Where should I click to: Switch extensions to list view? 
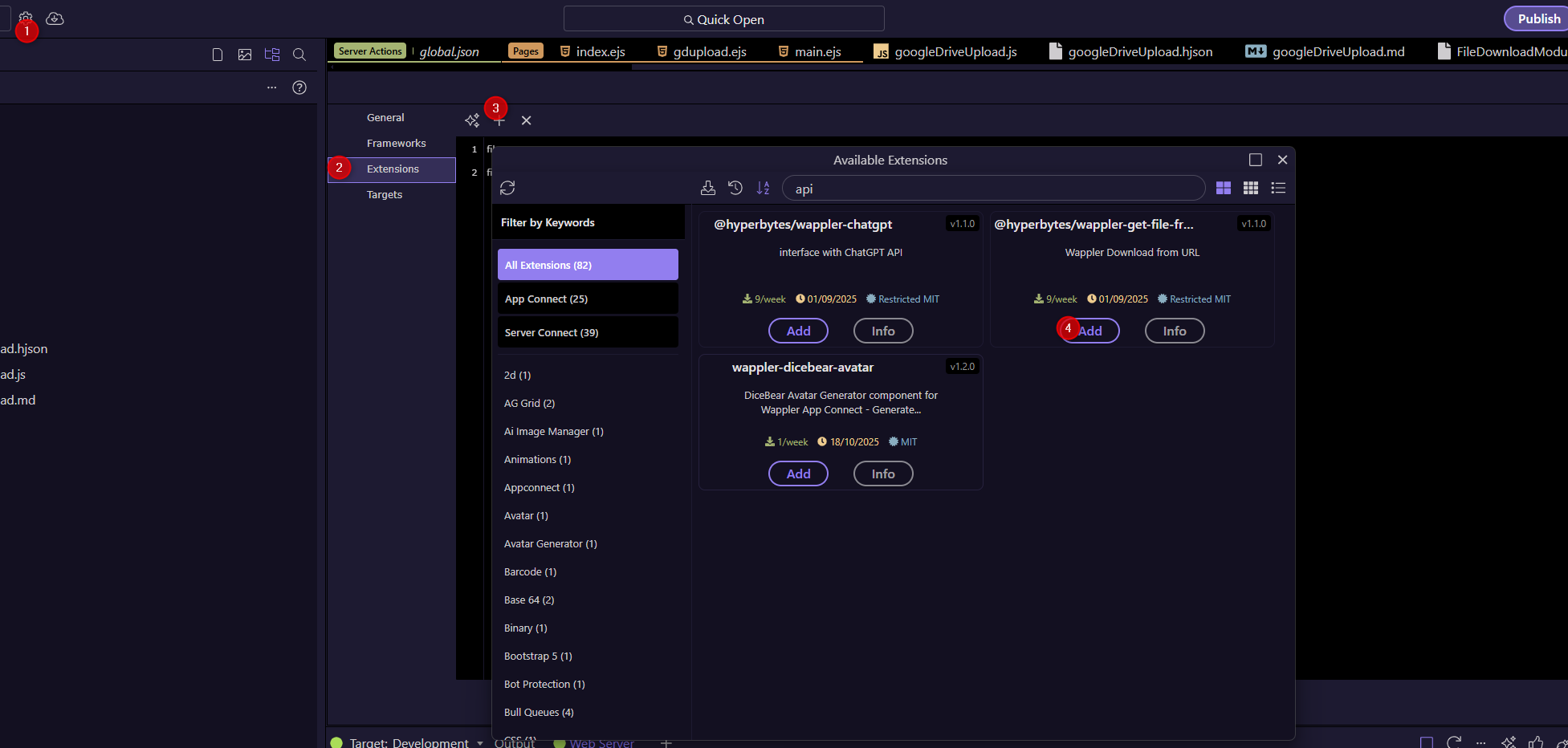click(1278, 188)
